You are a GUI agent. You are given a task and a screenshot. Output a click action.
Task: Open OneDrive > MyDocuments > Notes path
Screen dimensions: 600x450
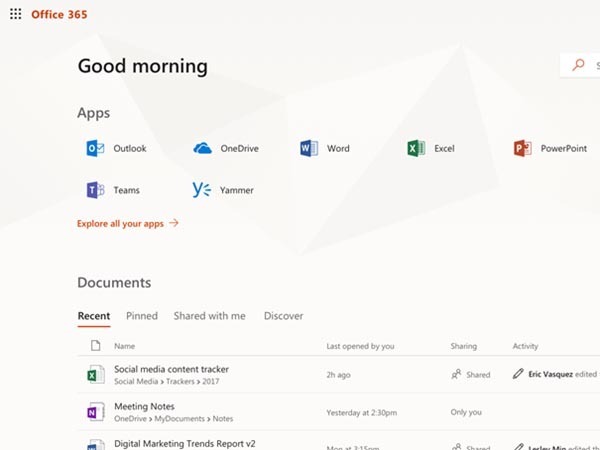[x=173, y=419]
